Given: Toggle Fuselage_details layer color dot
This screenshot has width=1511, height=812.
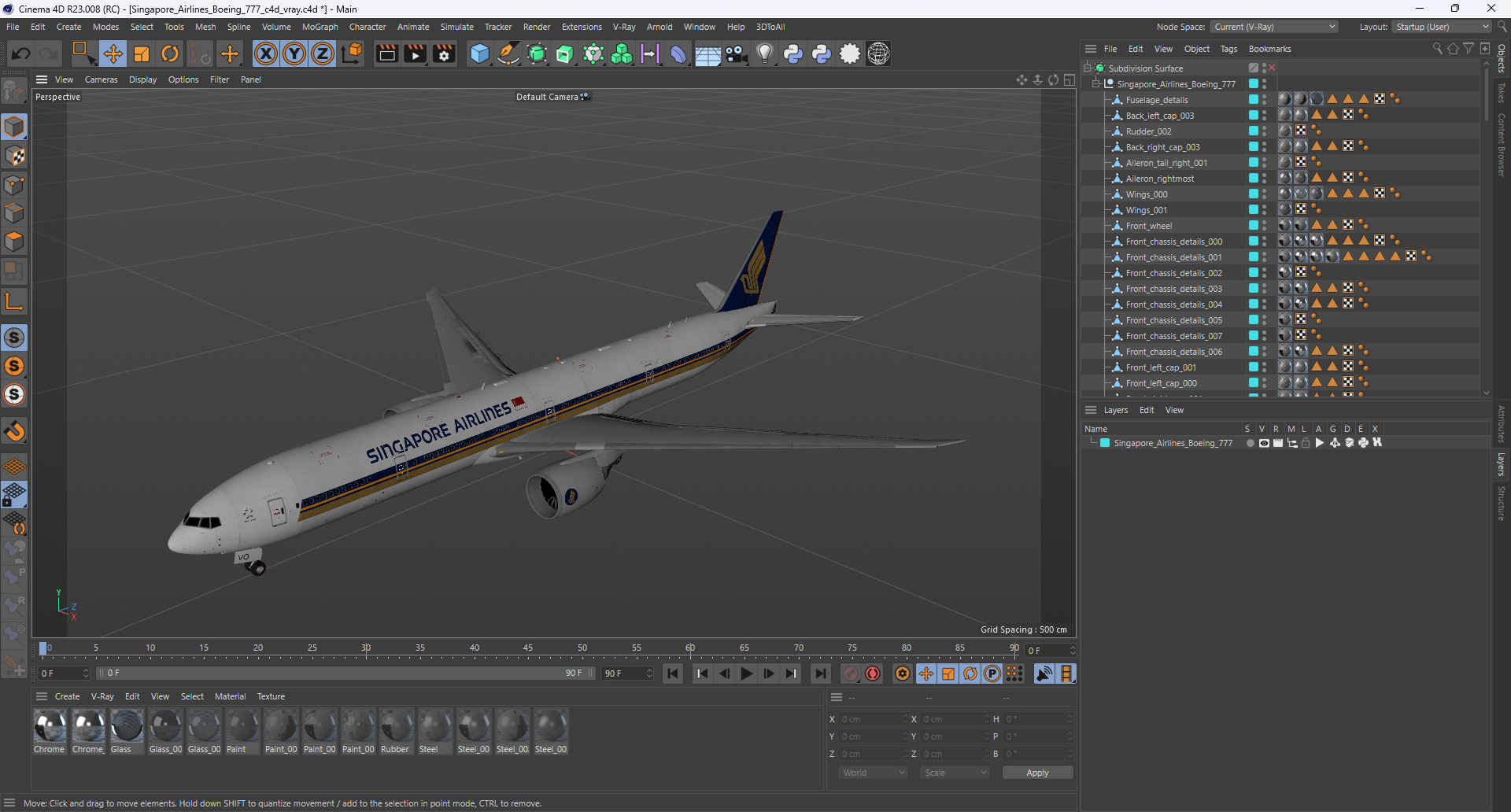Looking at the screenshot, I should pos(1253,100).
